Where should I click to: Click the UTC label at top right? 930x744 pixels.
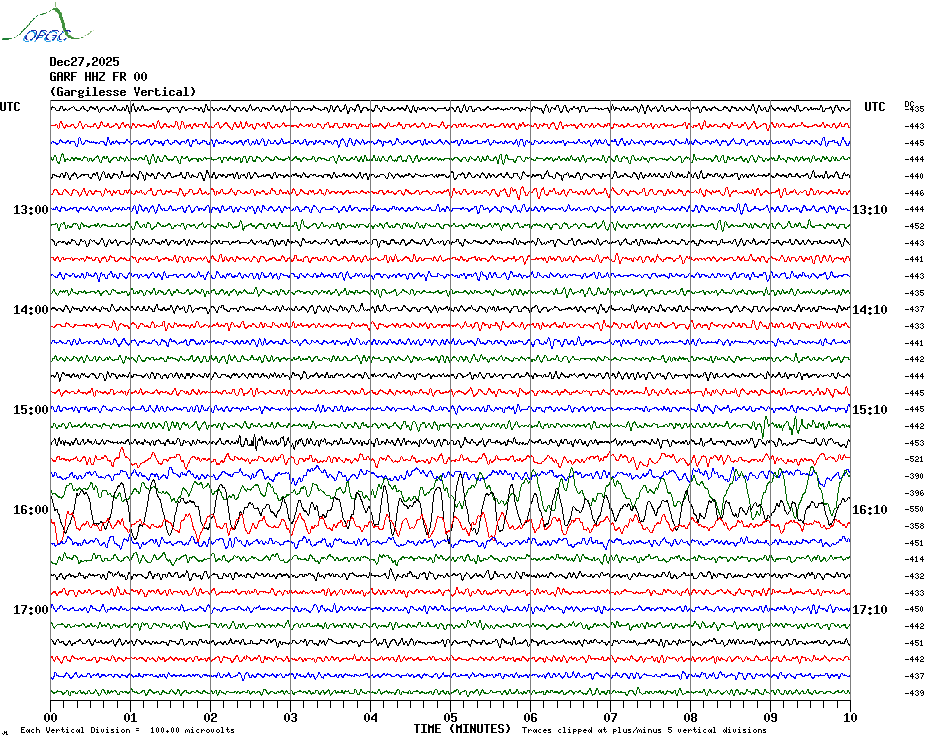875,107
